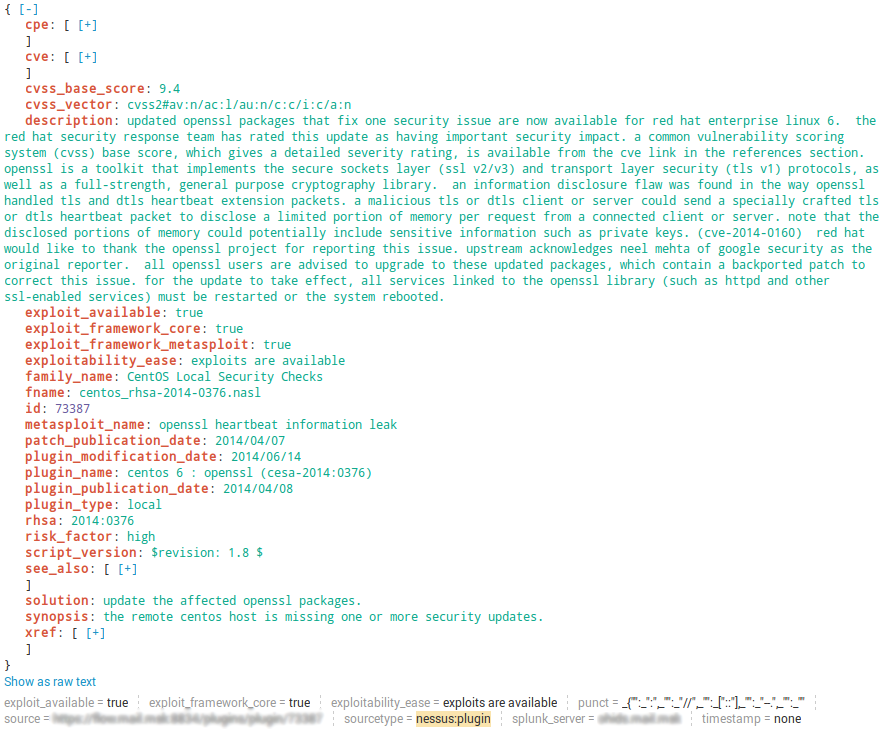
Task: Click the 'Show as raw text' link
Action: pos(50,682)
